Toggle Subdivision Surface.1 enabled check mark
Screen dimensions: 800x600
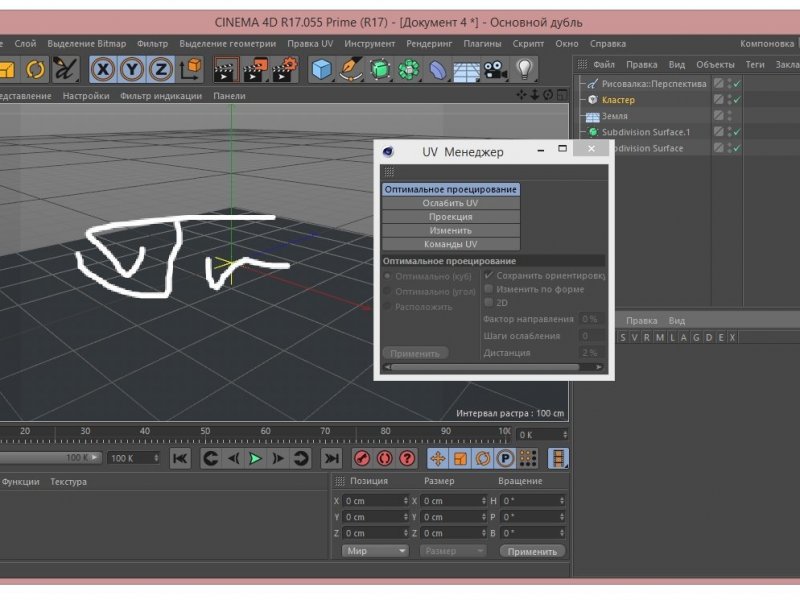click(737, 132)
